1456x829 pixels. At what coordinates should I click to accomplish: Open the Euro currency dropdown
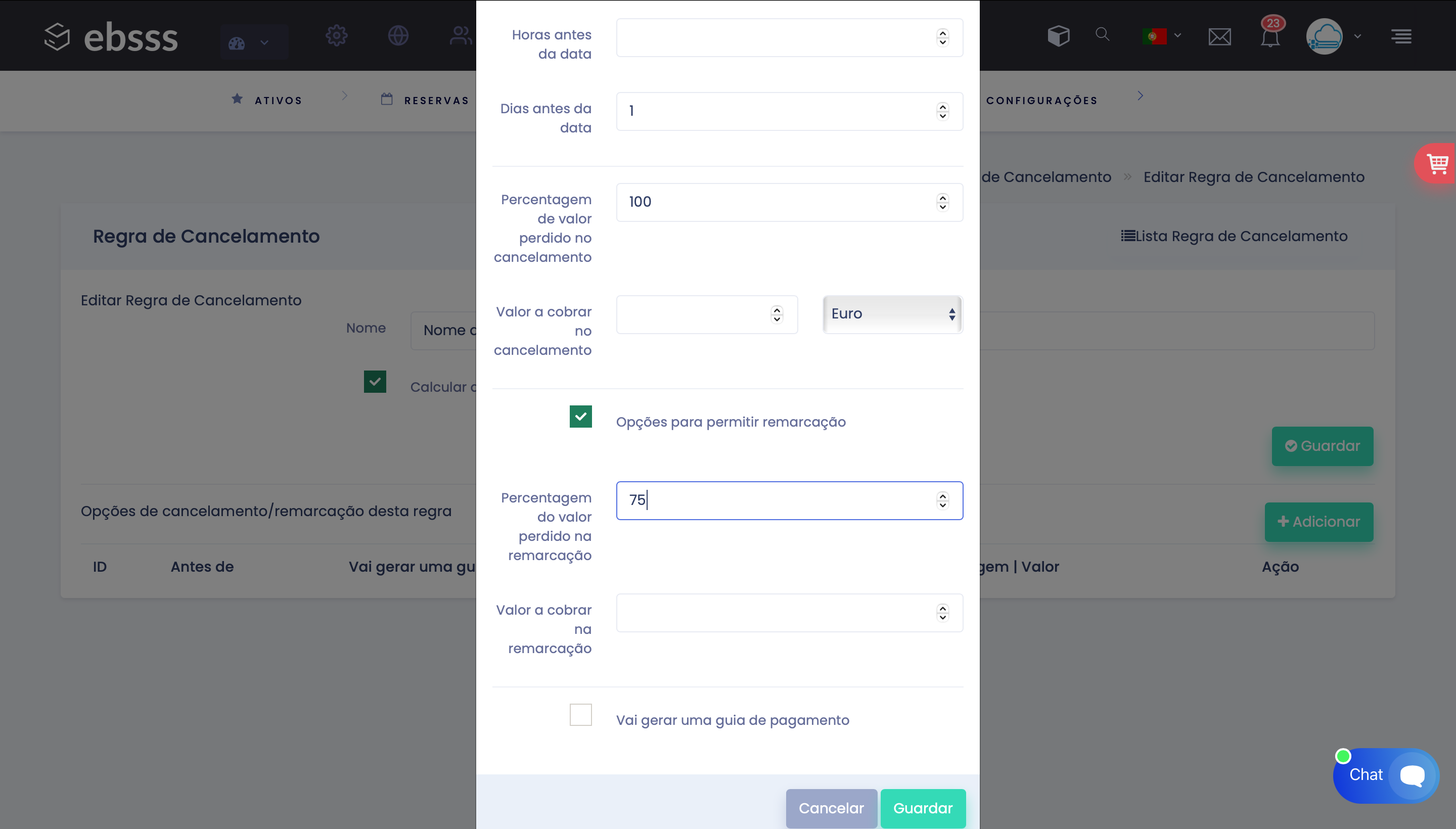[x=892, y=314]
